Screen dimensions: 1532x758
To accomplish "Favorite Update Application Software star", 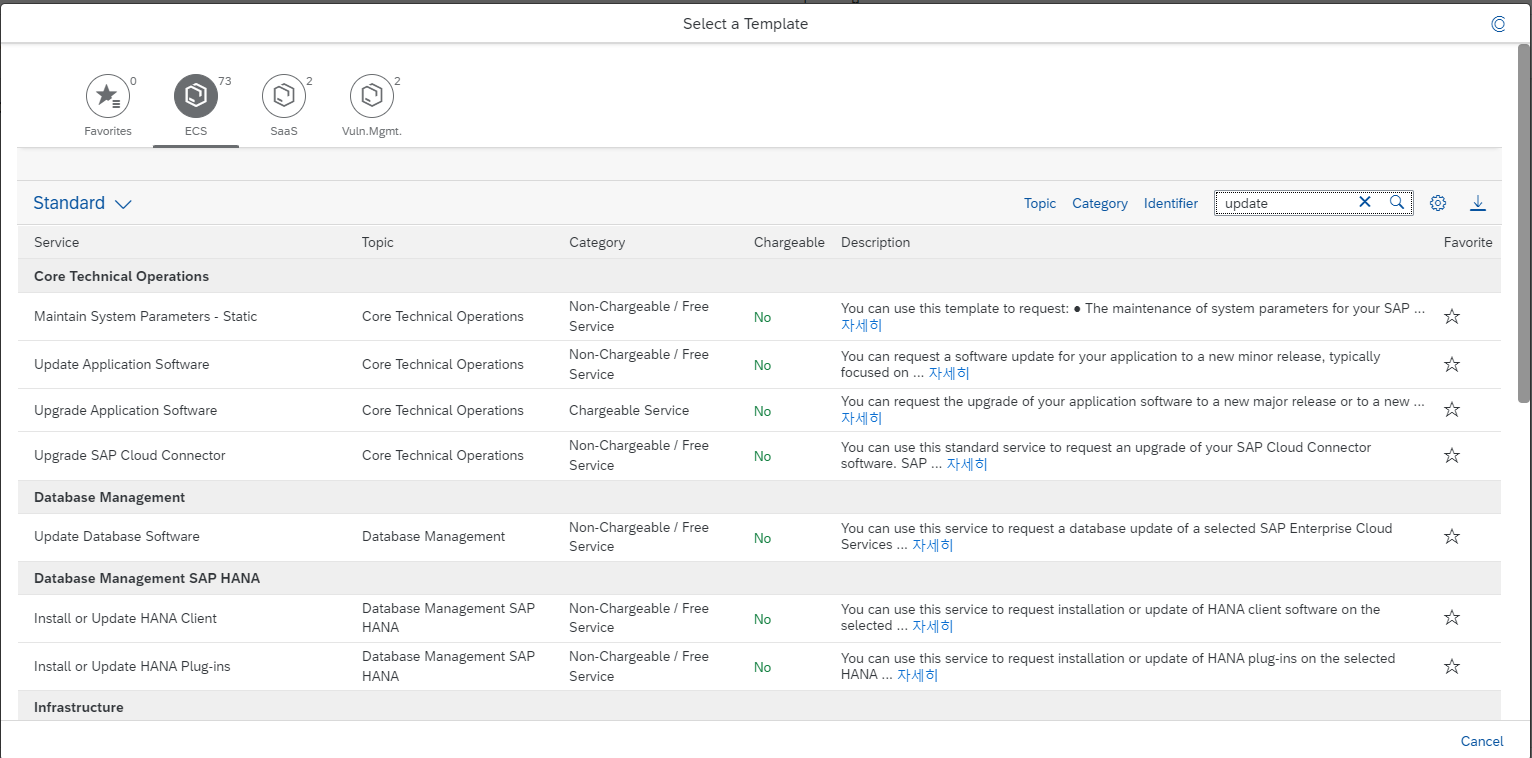I will pos(1452,364).
